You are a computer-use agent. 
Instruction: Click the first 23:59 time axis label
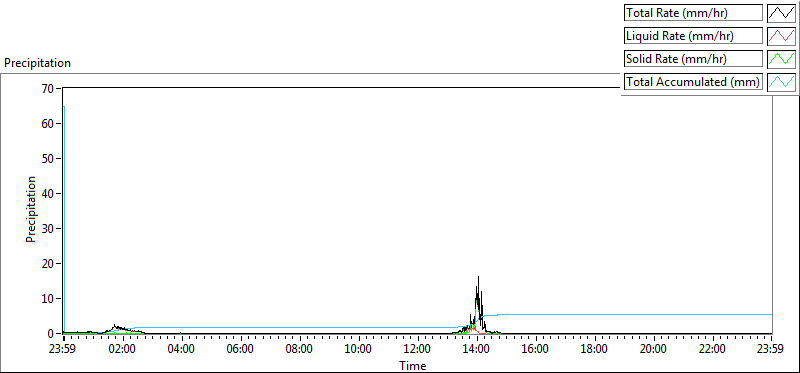63,350
